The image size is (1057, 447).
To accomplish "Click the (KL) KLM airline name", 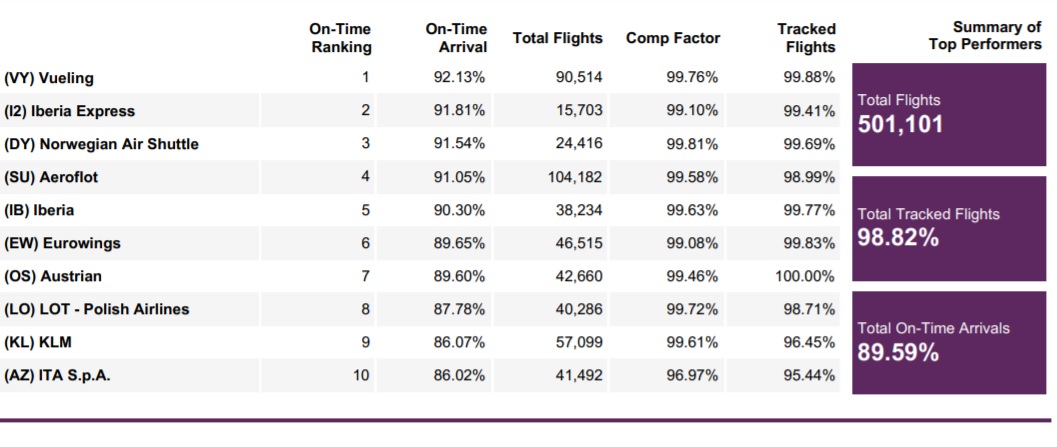I will (x=38, y=342).
